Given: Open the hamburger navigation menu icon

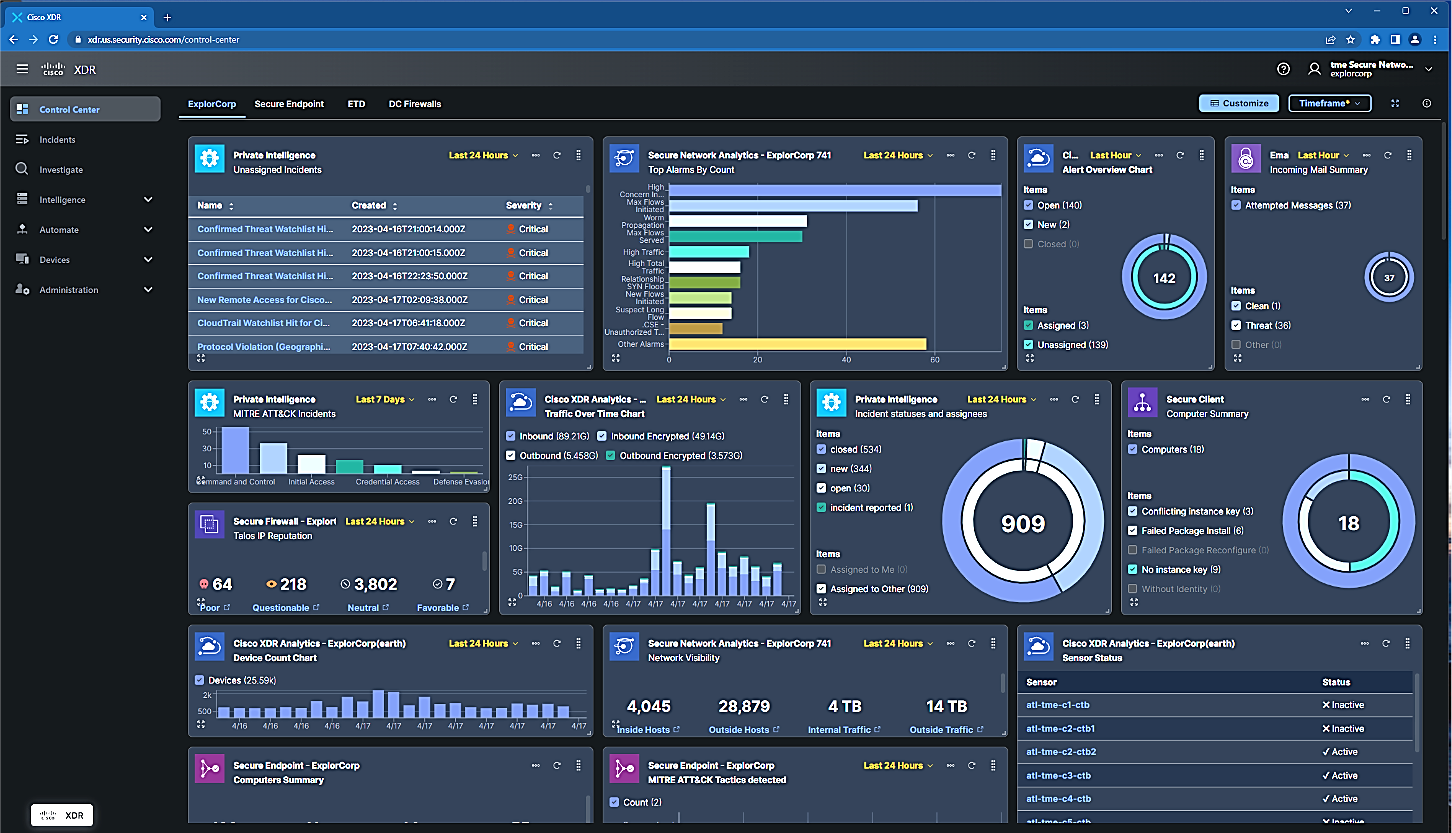Looking at the screenshot, I should point(22,69).
